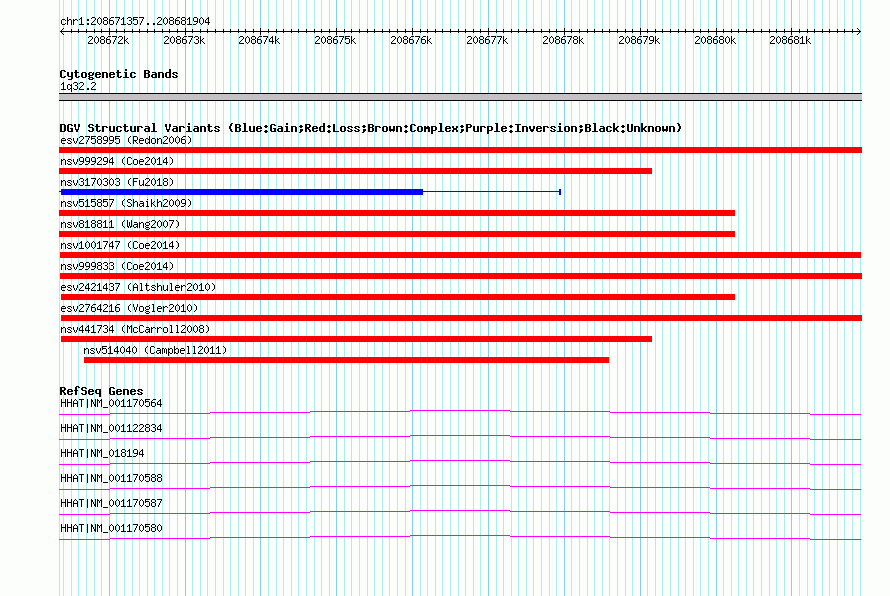Screen dimensions: 890x596
Task: Open the HHAT|NM_001170580 transcript label
Action: pyautogui.click(x=111, y=528)
